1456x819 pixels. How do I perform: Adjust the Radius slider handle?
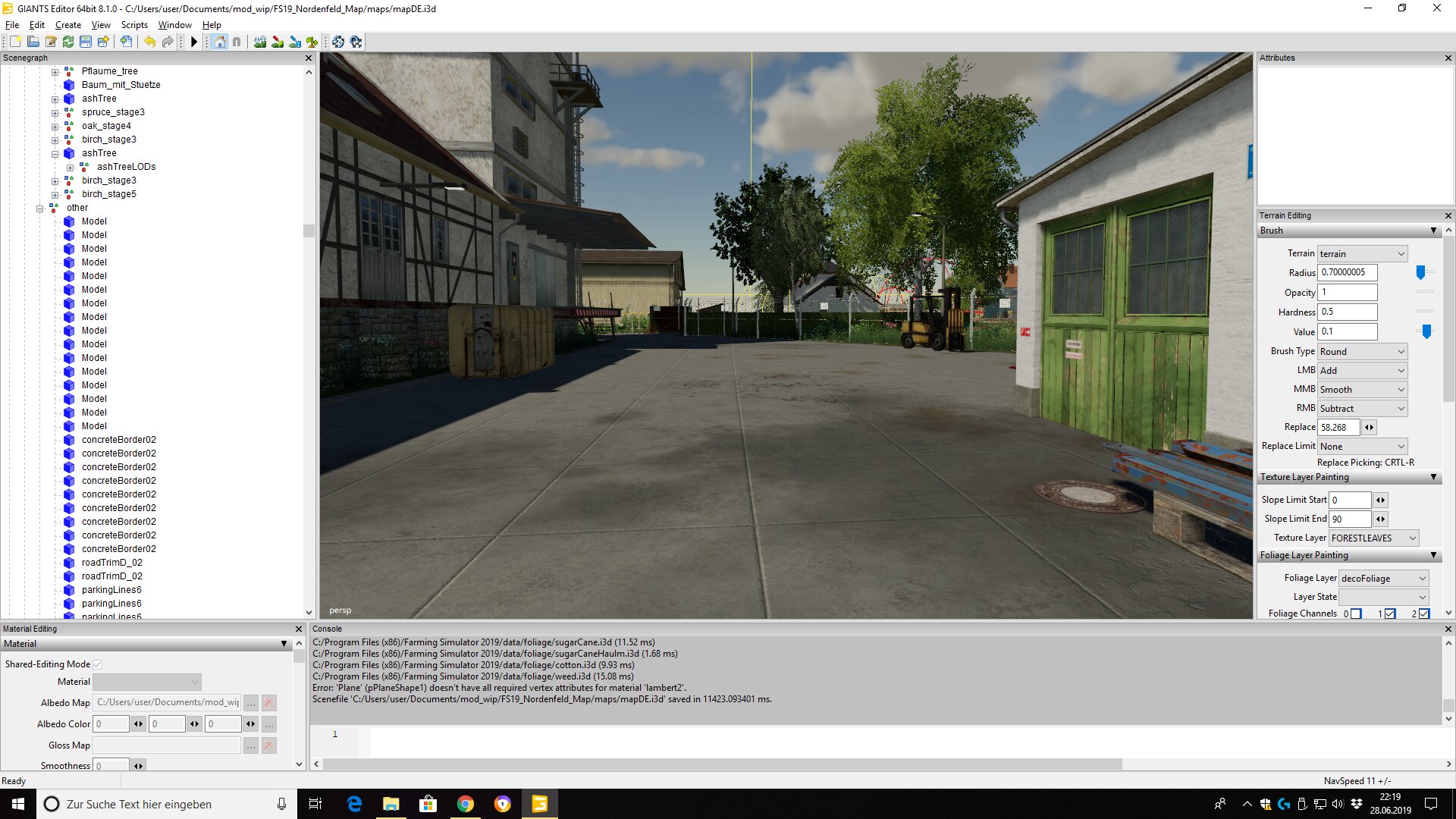[1420, 272]
